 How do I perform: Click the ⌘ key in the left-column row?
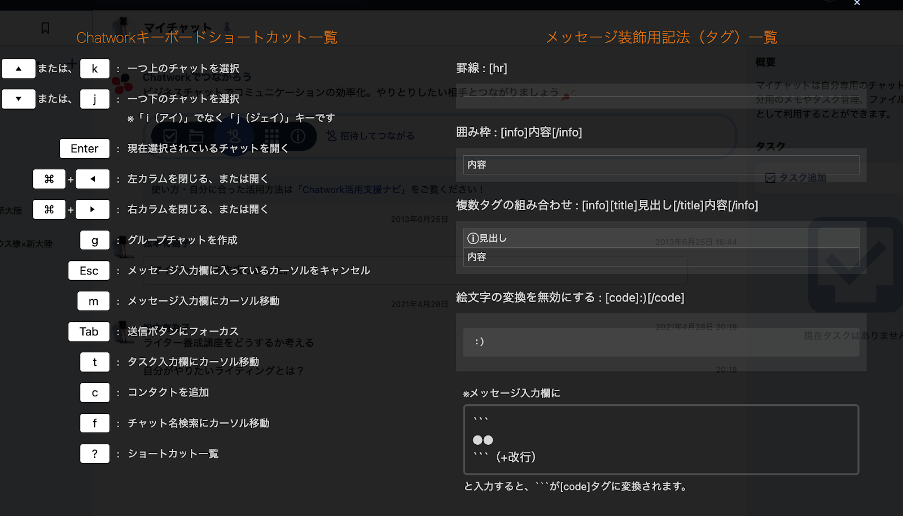(49, 179)
